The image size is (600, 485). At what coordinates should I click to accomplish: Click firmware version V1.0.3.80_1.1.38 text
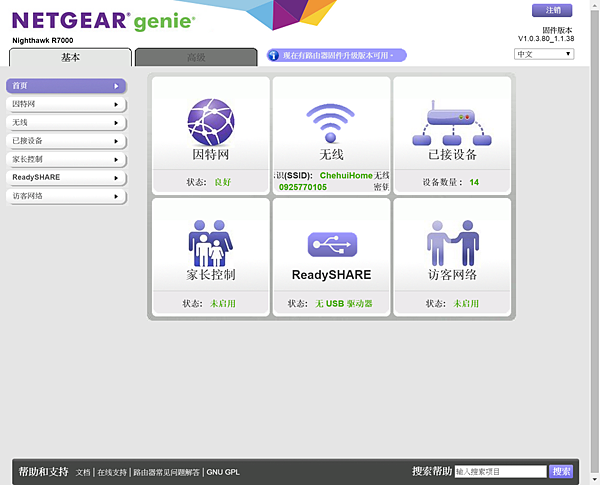546,39
